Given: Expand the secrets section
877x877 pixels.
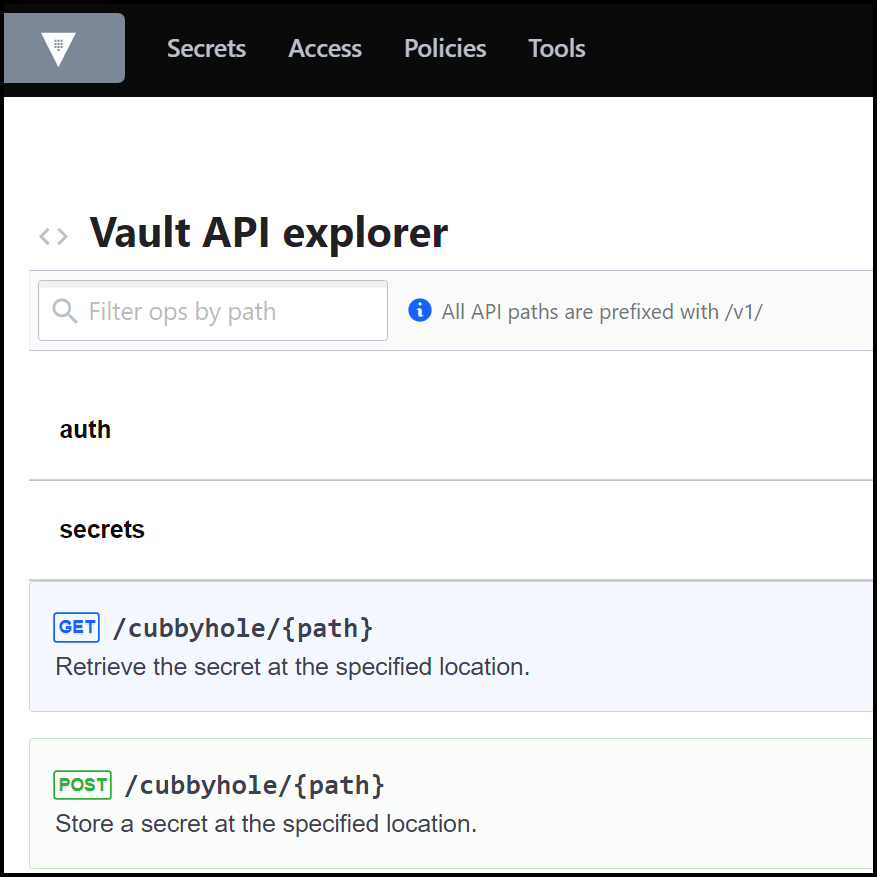Looking at the screenshot, I should click(102, 529).
